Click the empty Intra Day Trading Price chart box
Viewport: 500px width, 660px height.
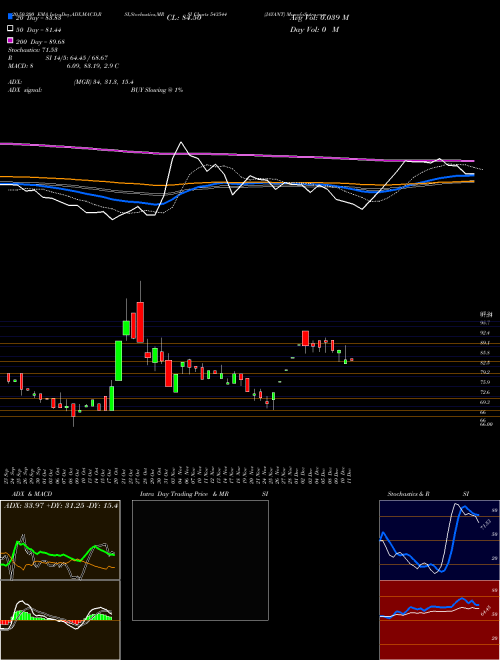[x=200, y=560]
